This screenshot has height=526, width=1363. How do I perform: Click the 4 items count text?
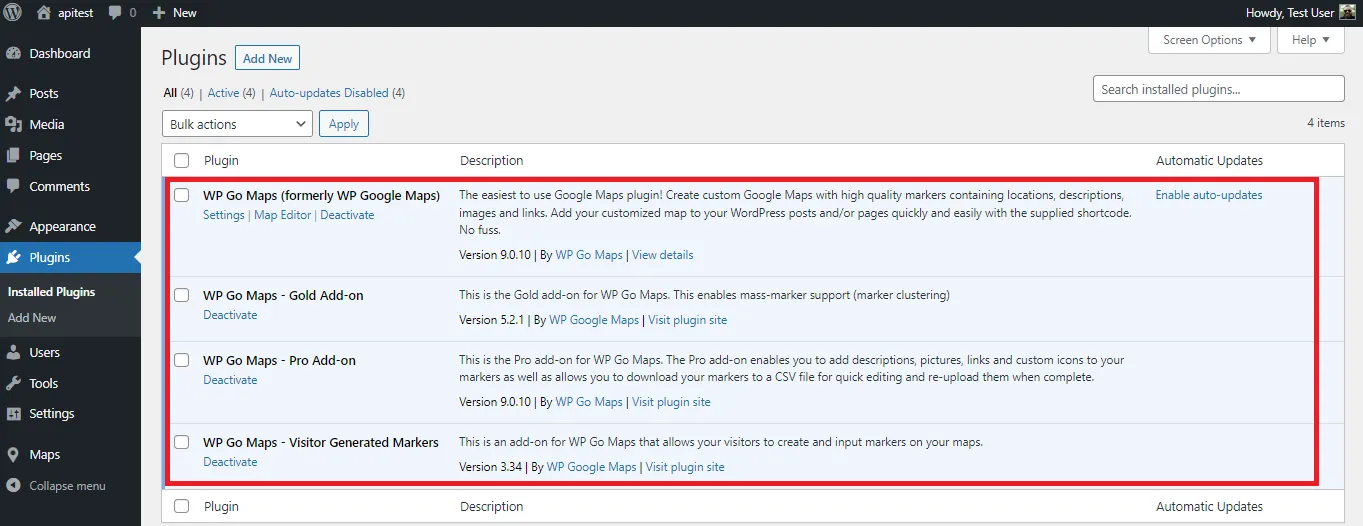1326,123
